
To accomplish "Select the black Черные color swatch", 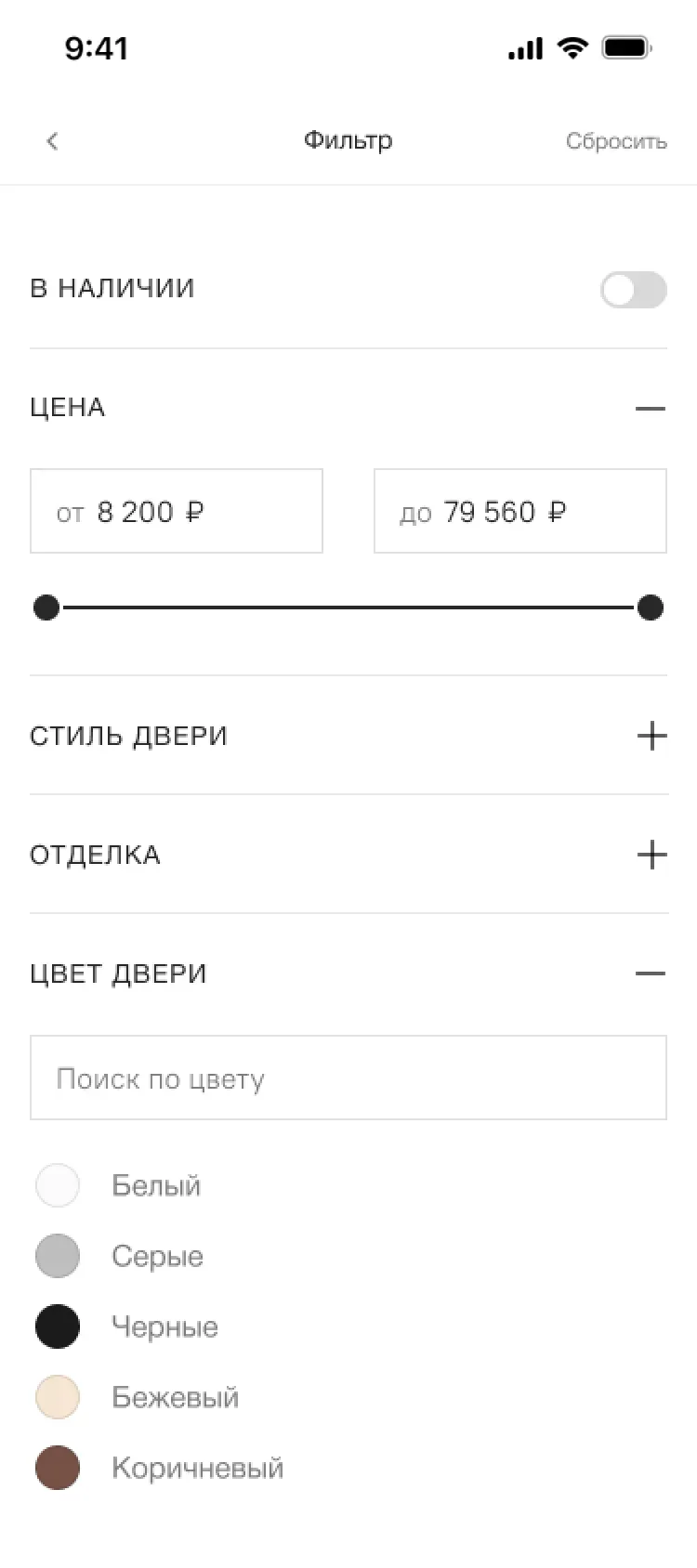I will coord(58,1326).
